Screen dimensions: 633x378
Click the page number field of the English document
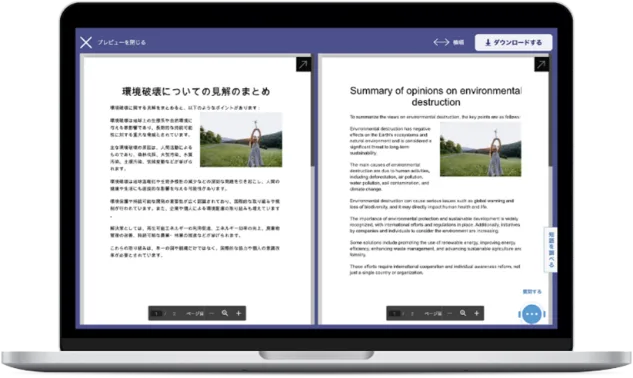click(x=395, y=313)
